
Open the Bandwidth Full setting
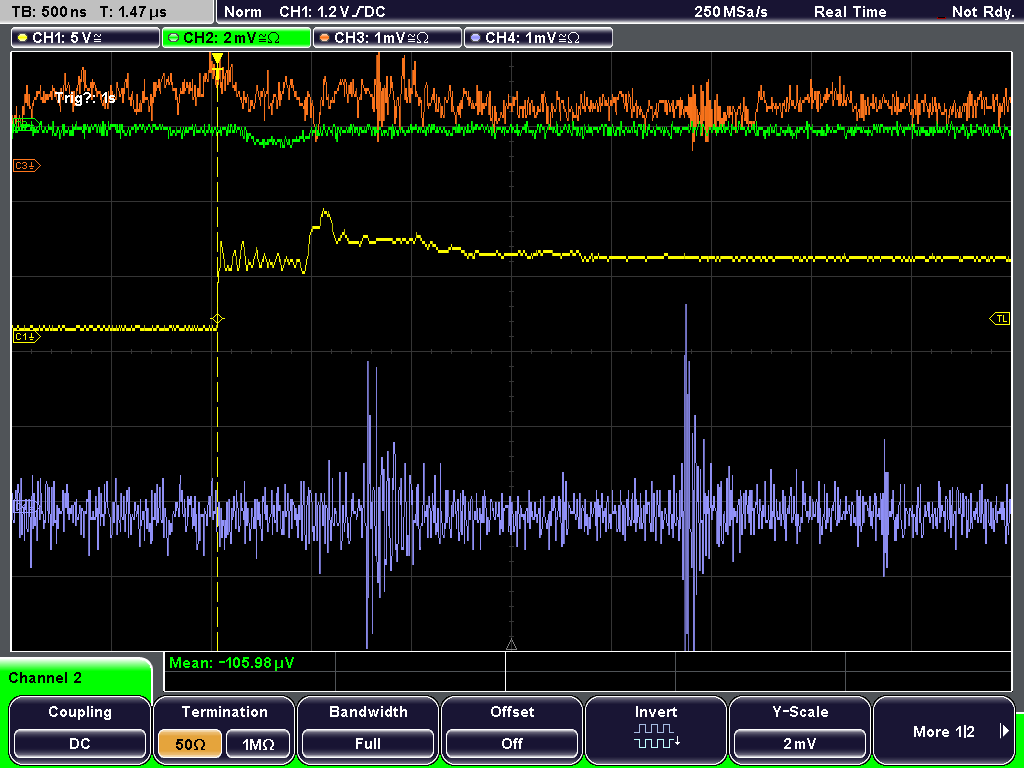[x=368, y=729]
